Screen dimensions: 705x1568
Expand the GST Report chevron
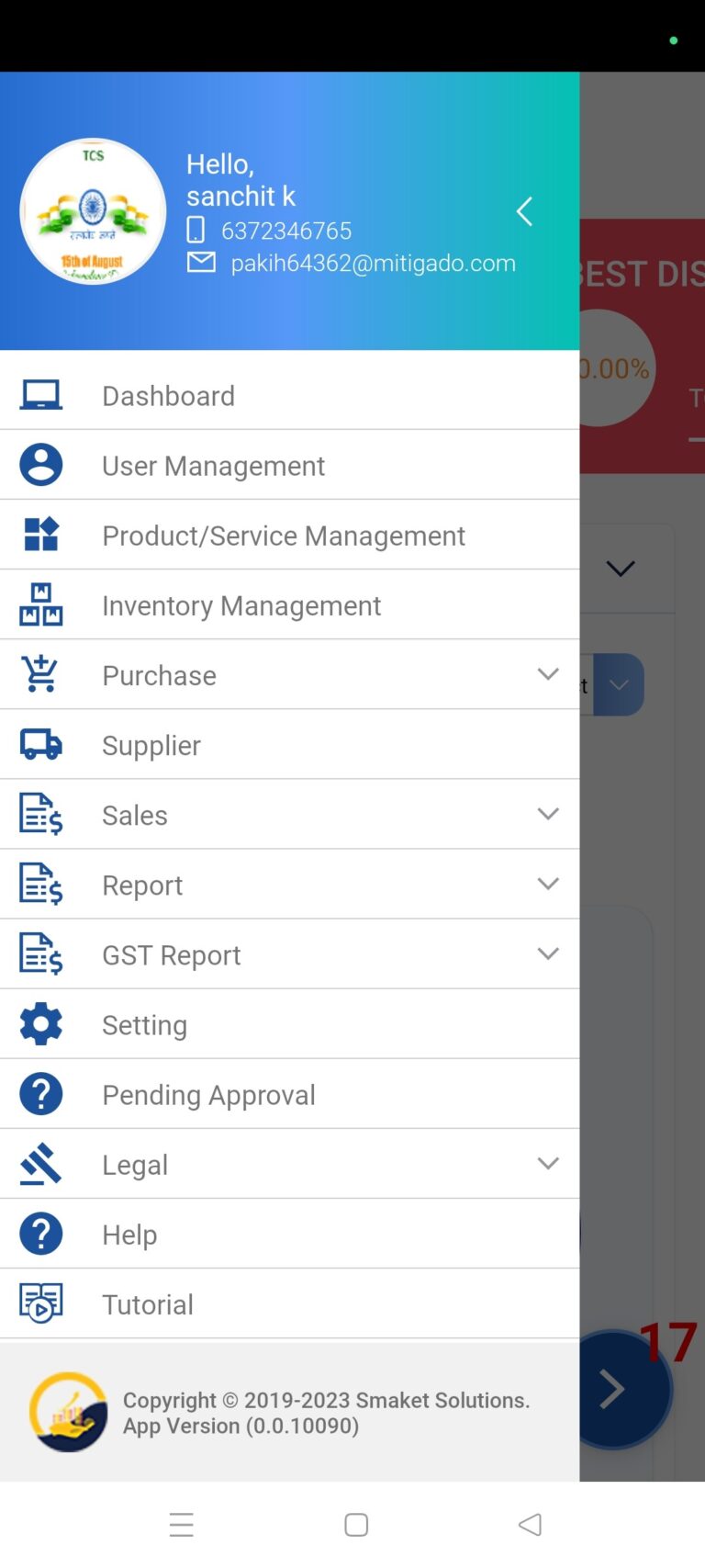[548, 953]
